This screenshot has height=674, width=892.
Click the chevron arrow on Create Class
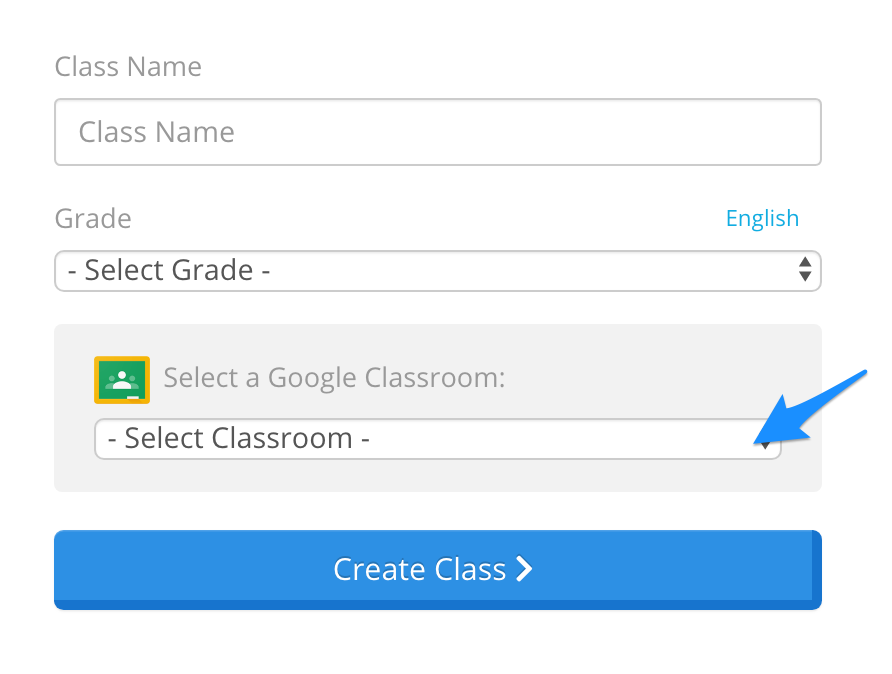click(524, 569)
